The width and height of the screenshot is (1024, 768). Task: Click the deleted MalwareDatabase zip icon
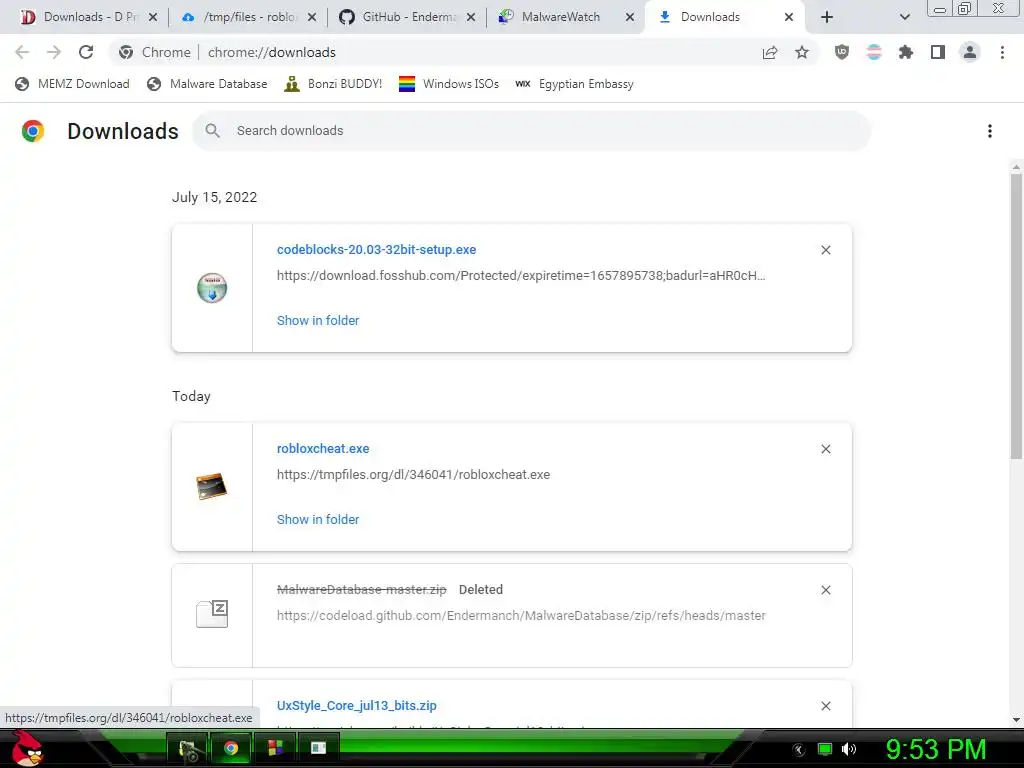(x=212, y=614)
